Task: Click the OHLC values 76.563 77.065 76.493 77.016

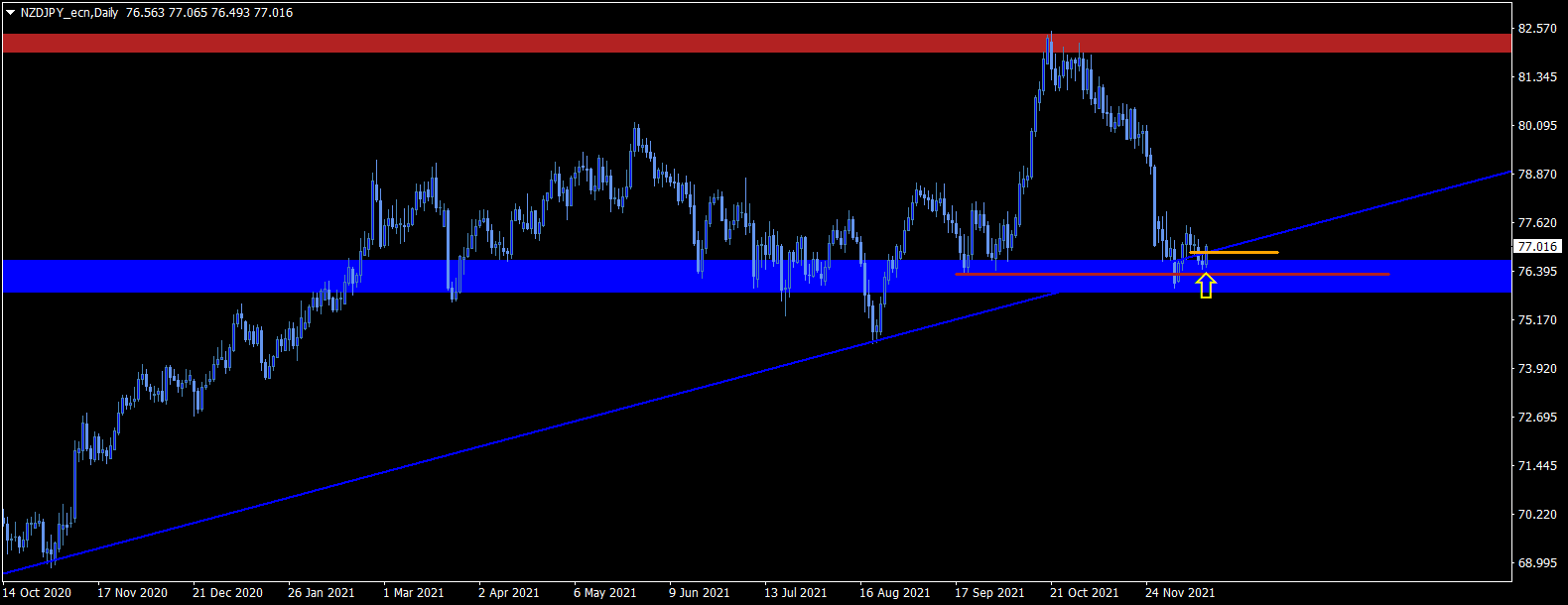Action: click(x=209, y=13)
